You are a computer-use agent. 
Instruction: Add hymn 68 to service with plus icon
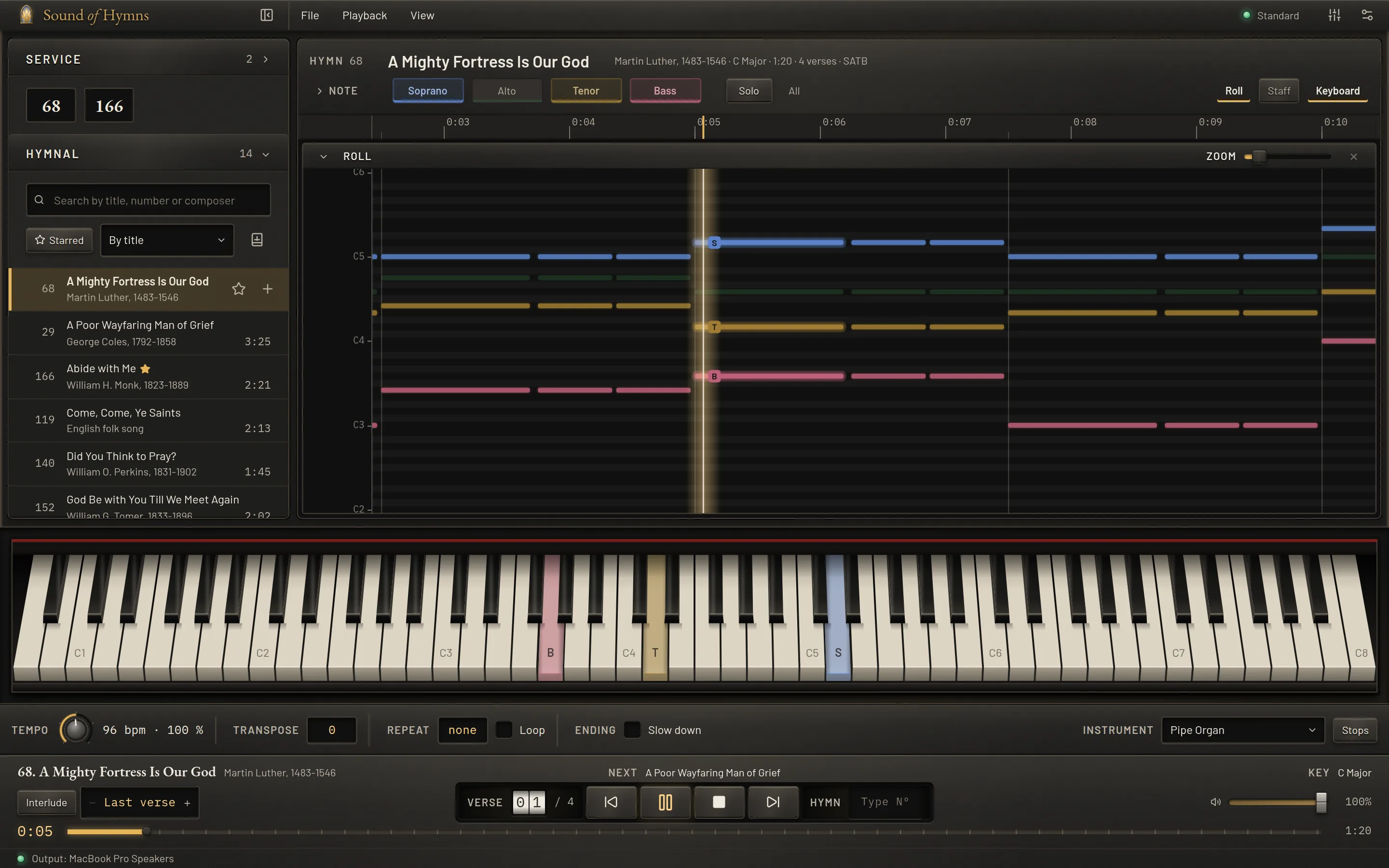(x=268, y=289)
